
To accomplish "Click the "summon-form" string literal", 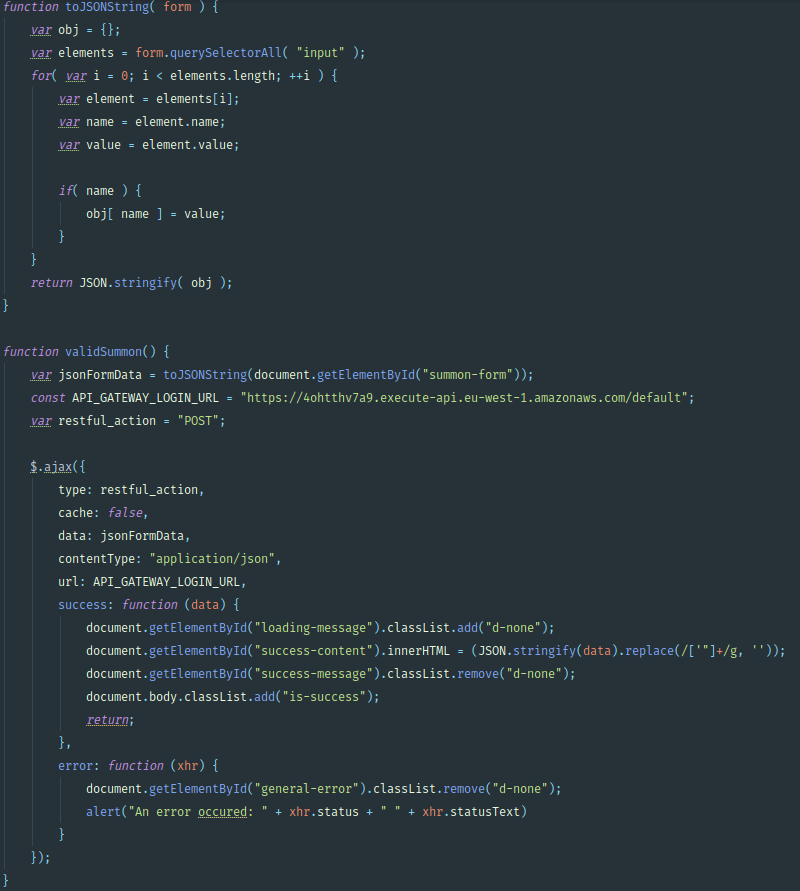I will [468, 374].
